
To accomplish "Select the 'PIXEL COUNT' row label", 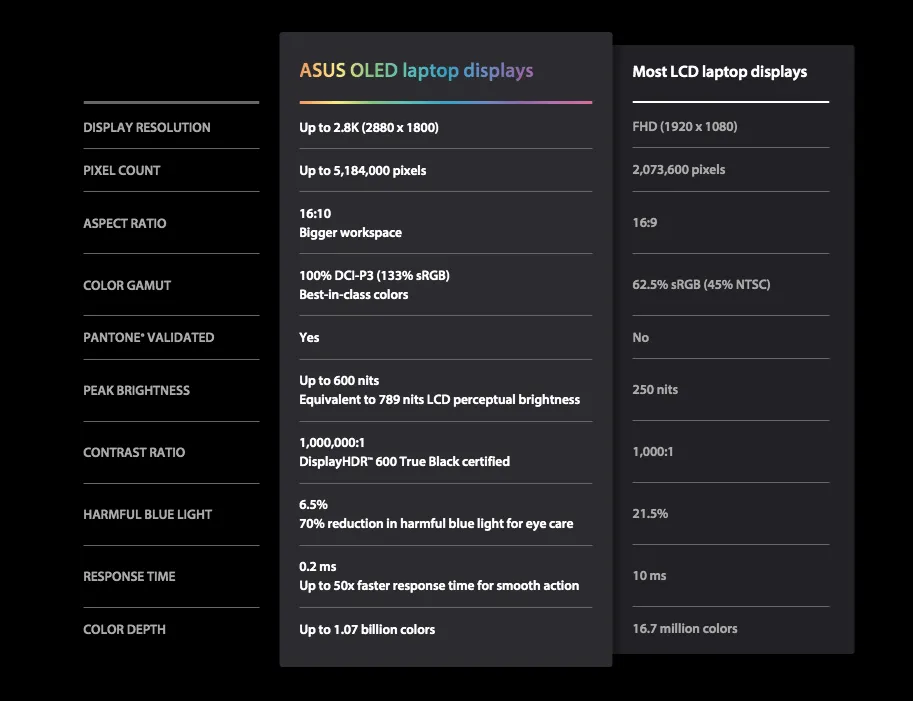I will click(122, 171).
